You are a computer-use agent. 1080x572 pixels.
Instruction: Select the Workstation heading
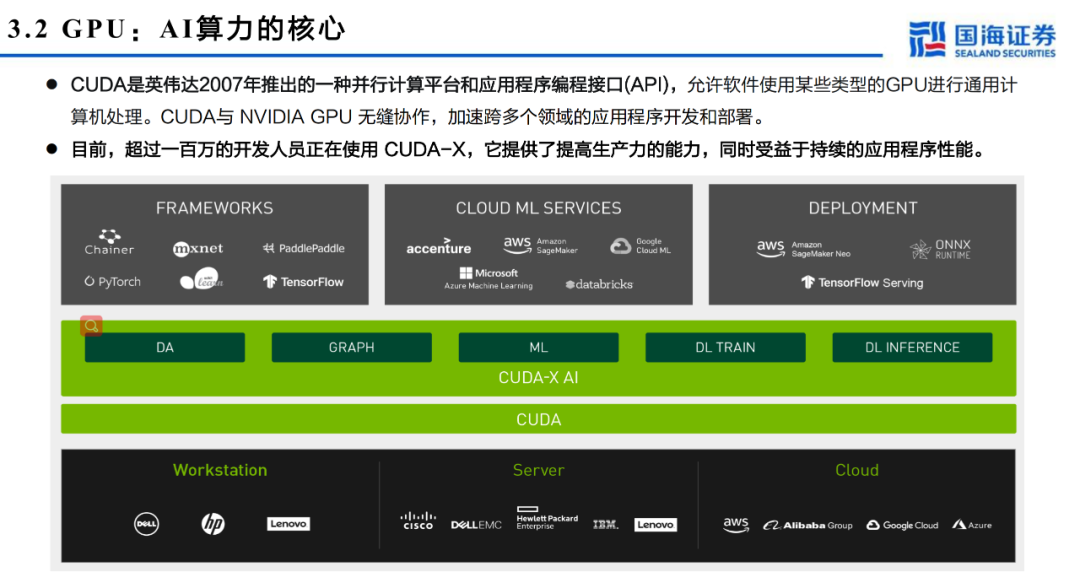point(220,470)
